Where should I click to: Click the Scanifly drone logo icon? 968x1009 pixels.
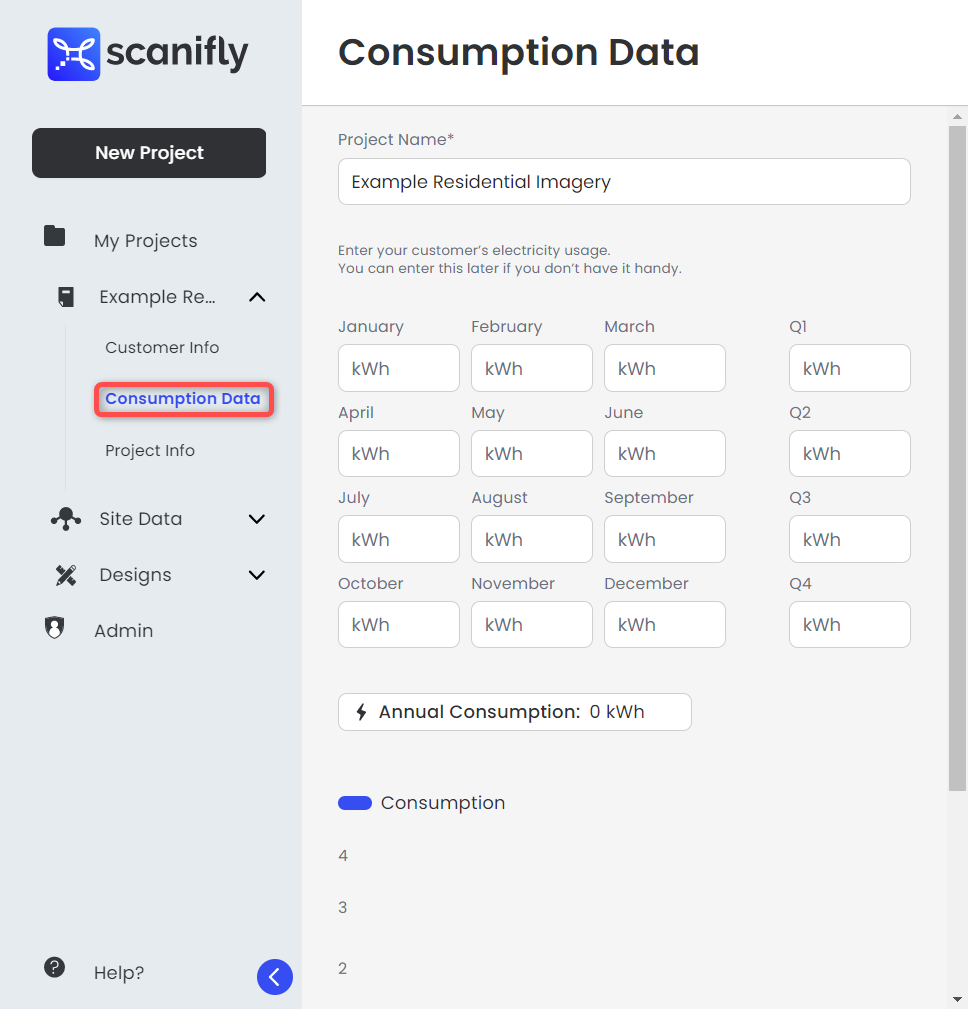tap(73, 54)
